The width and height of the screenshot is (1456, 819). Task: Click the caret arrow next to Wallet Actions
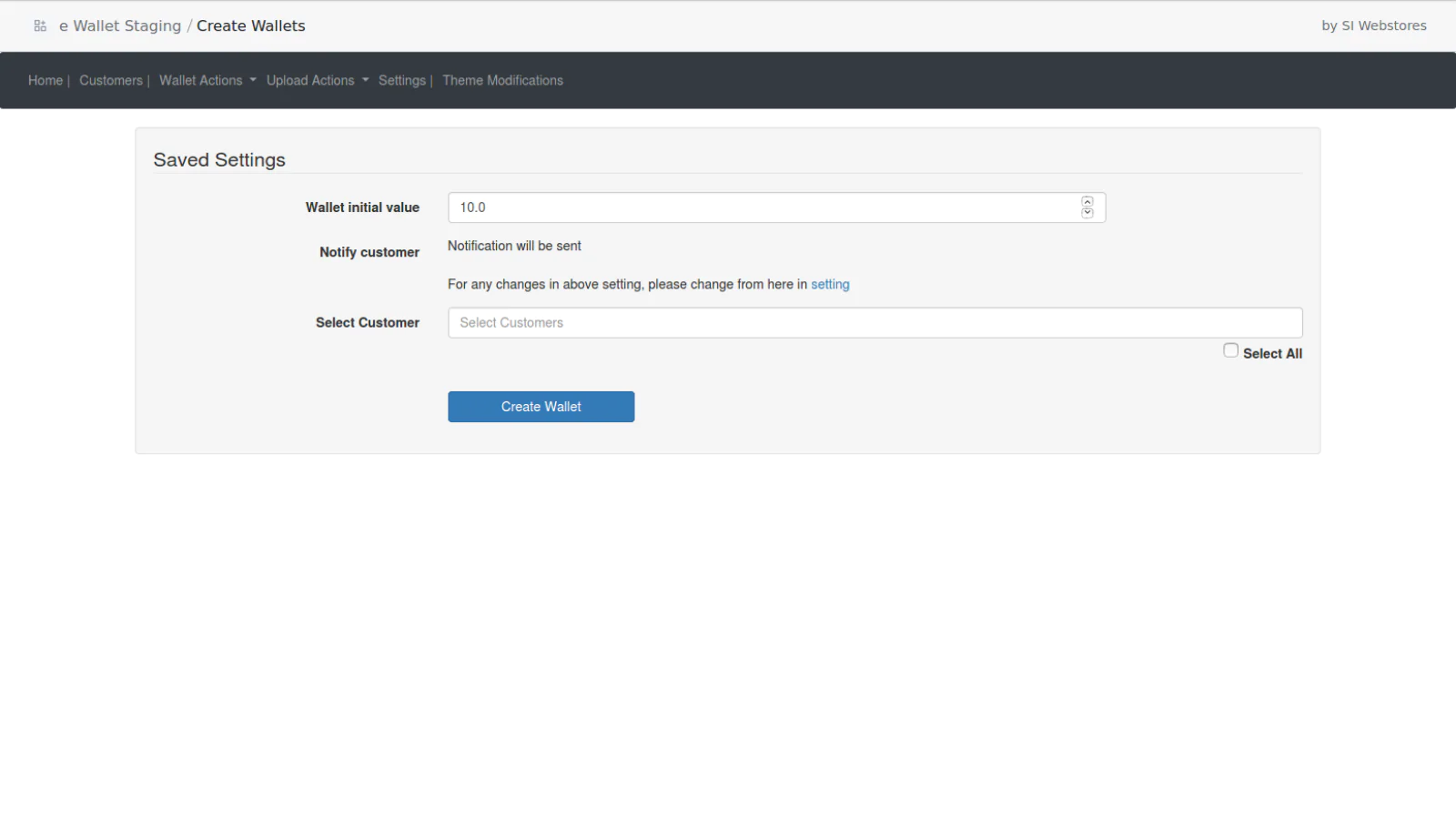pos(253,80)
